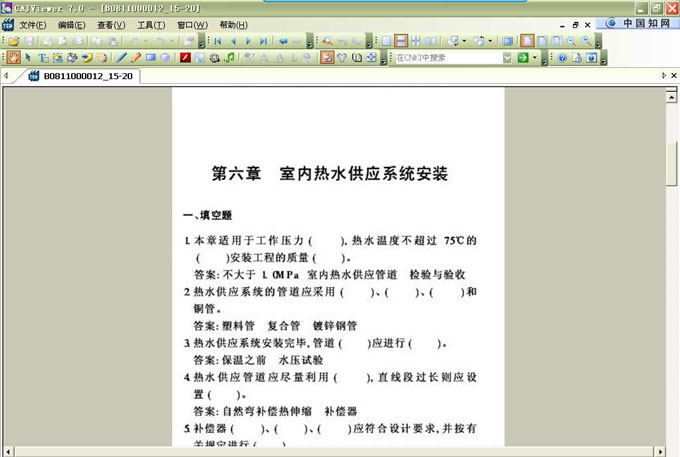Jump to the last page
680x457 pixels.
click(x=263, y=41)
